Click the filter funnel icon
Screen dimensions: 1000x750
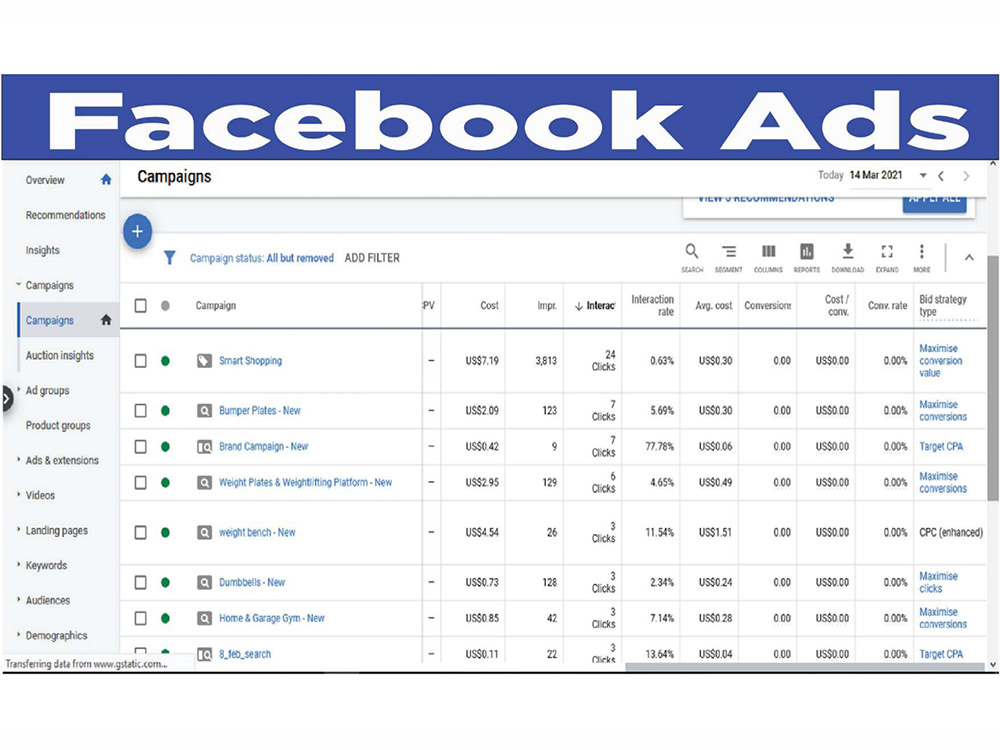coord(169,258)
